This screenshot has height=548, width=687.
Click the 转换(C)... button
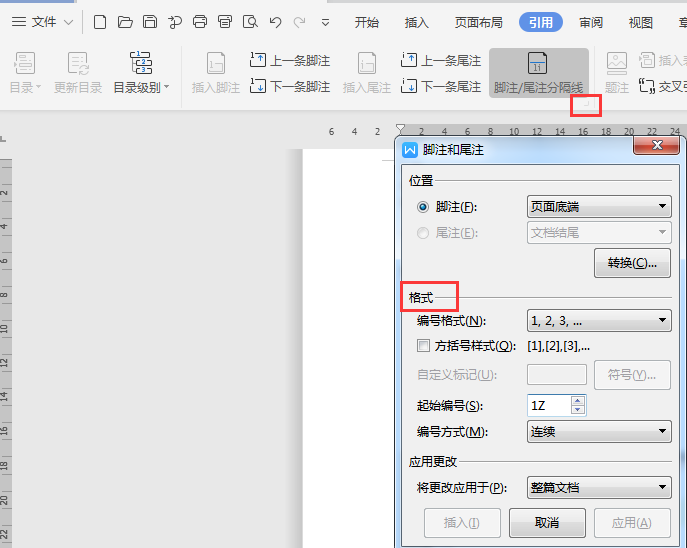coord(632,263)
